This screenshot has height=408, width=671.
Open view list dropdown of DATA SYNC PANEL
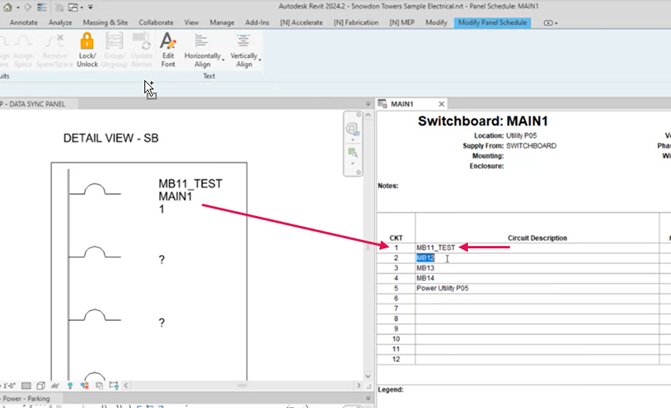[x=368, y=104]
